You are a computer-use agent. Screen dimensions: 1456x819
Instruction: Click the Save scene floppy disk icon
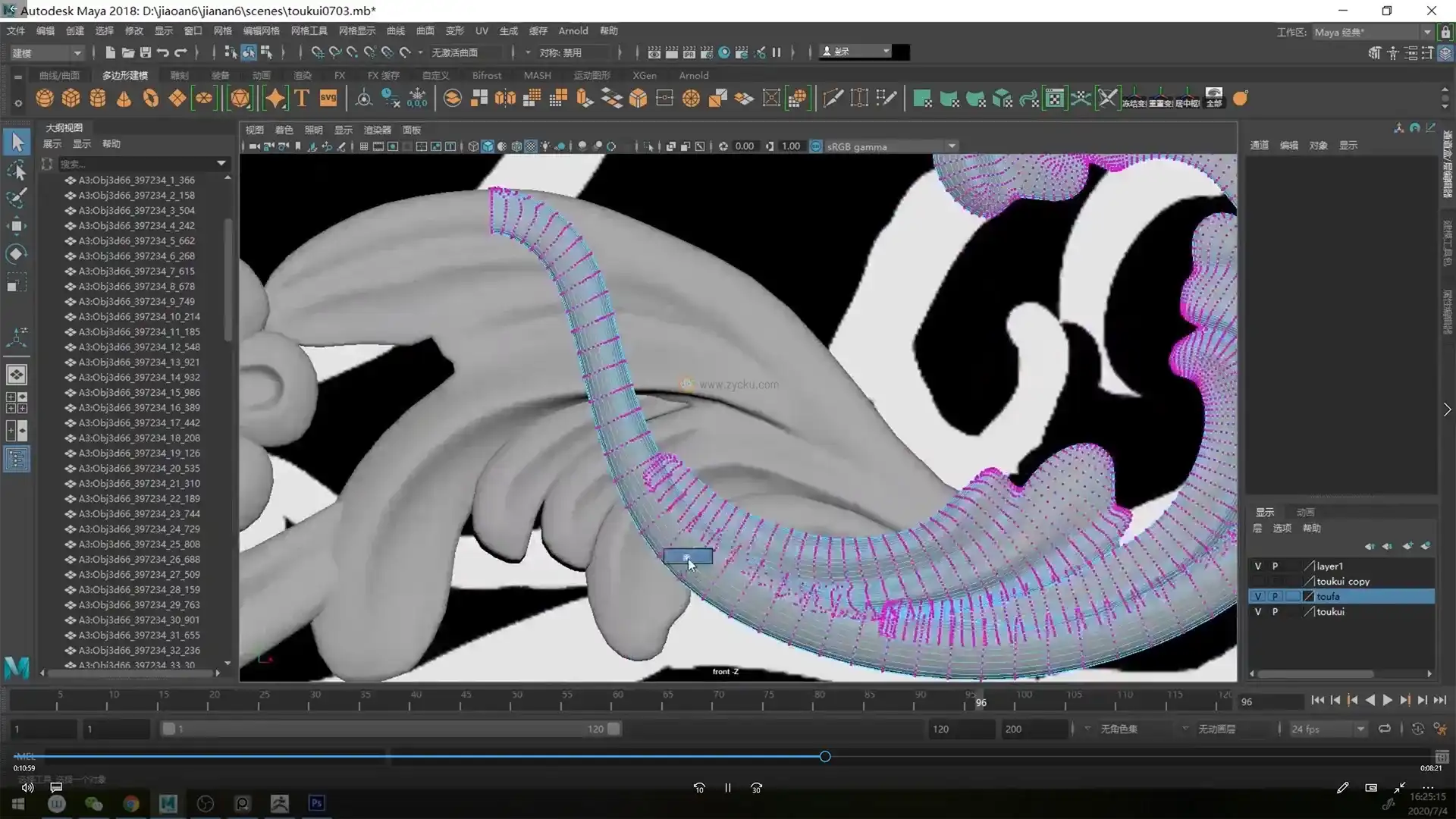coord(146,52)
